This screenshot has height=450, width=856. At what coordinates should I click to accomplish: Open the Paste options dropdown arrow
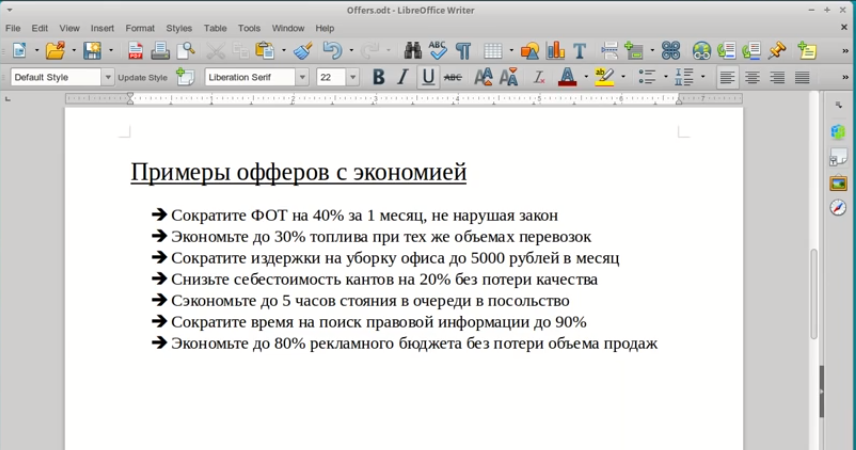tap(283, 51)
